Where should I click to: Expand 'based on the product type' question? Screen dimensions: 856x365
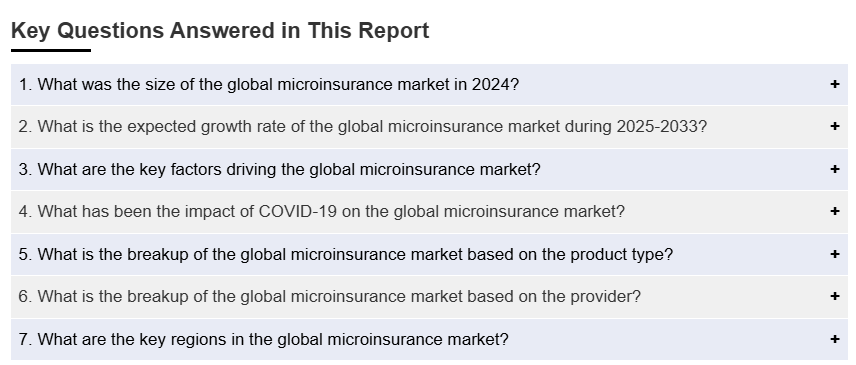point(346,255)
